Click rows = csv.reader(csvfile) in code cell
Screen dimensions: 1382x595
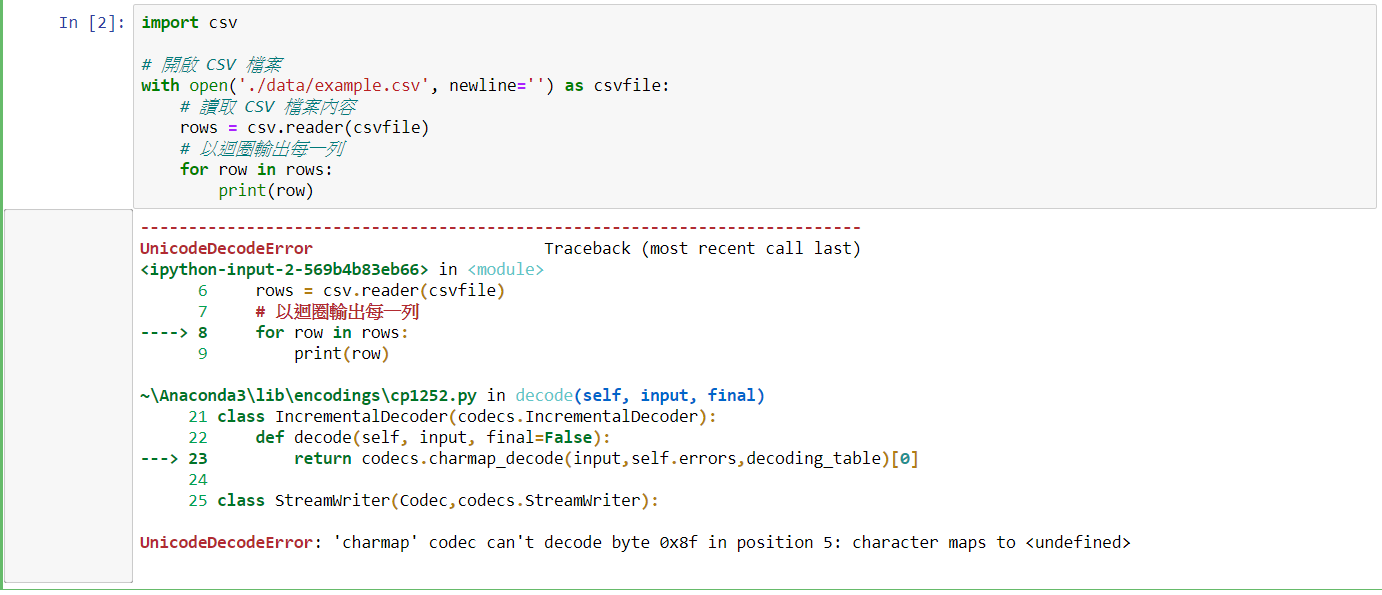(x=304, y=127)
